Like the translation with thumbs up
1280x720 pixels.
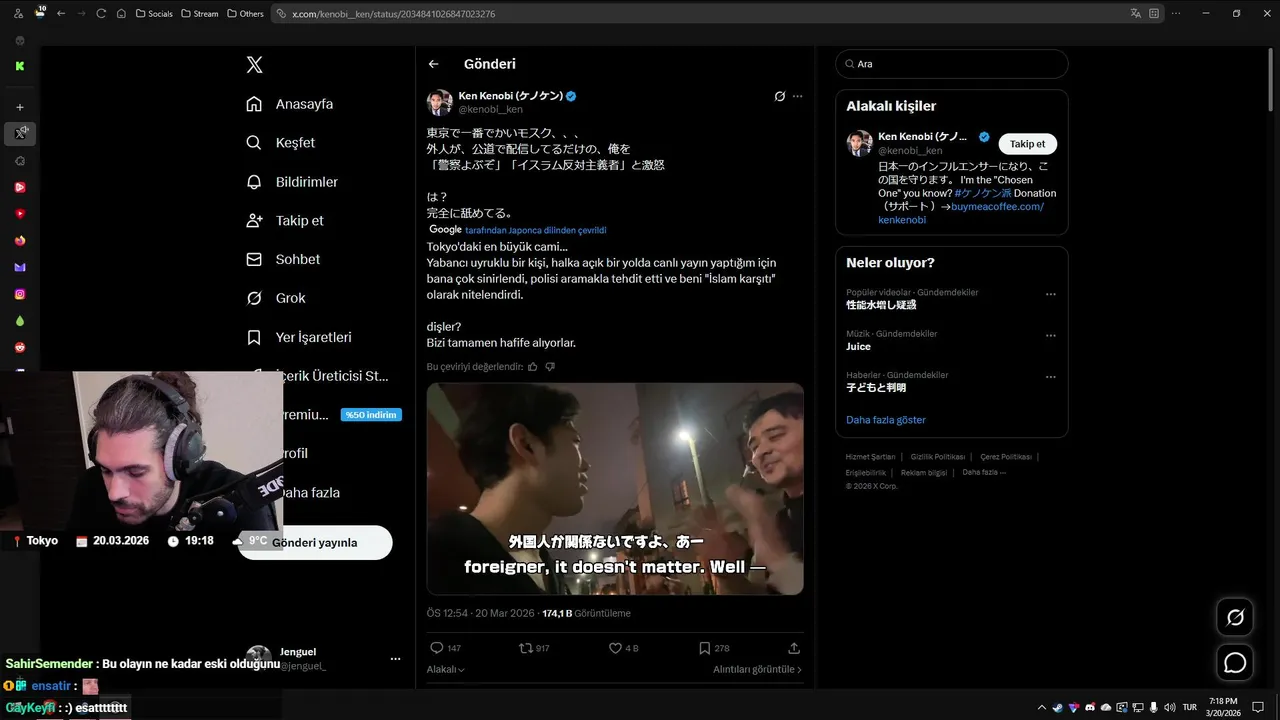click(532, 367)
